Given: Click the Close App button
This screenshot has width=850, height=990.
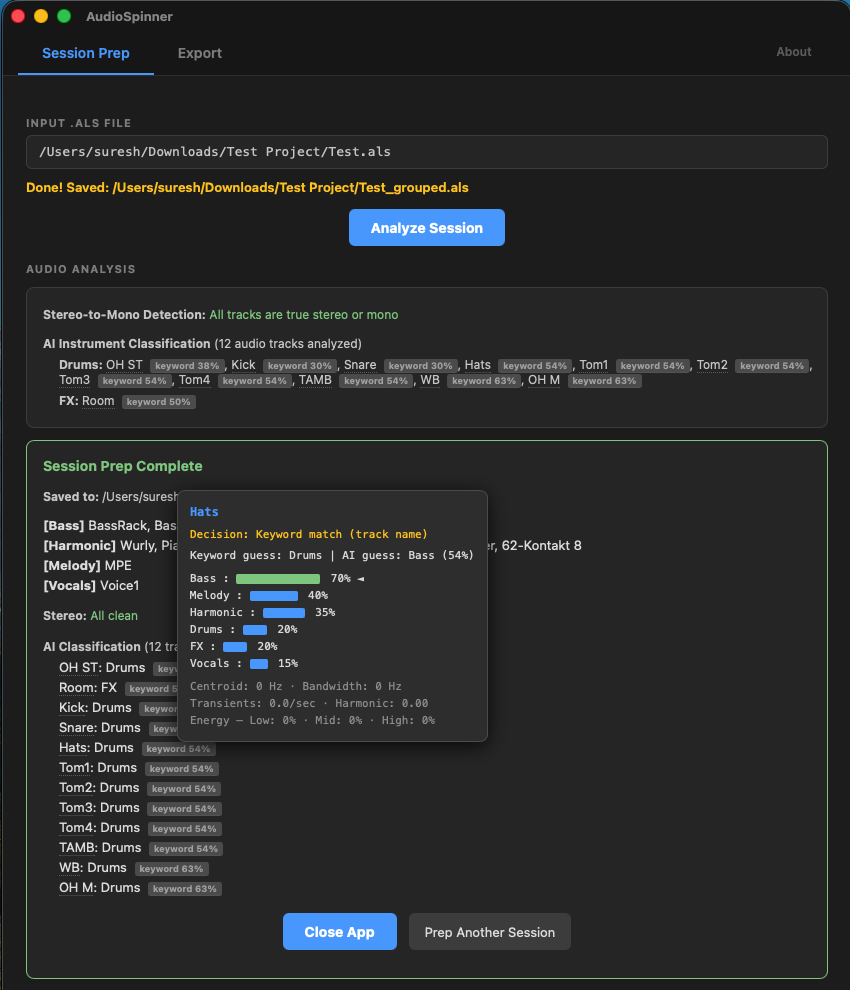Looking at the screenshot, I should (x=339, y=931).
